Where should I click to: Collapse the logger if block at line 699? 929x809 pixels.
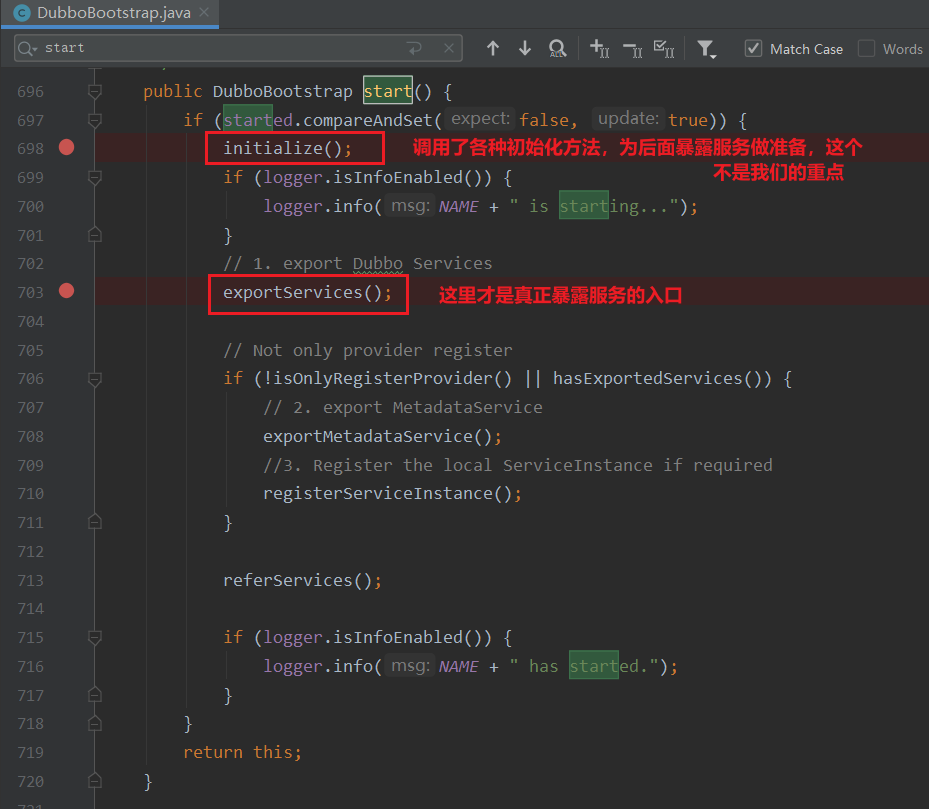(x=95, y=177)
